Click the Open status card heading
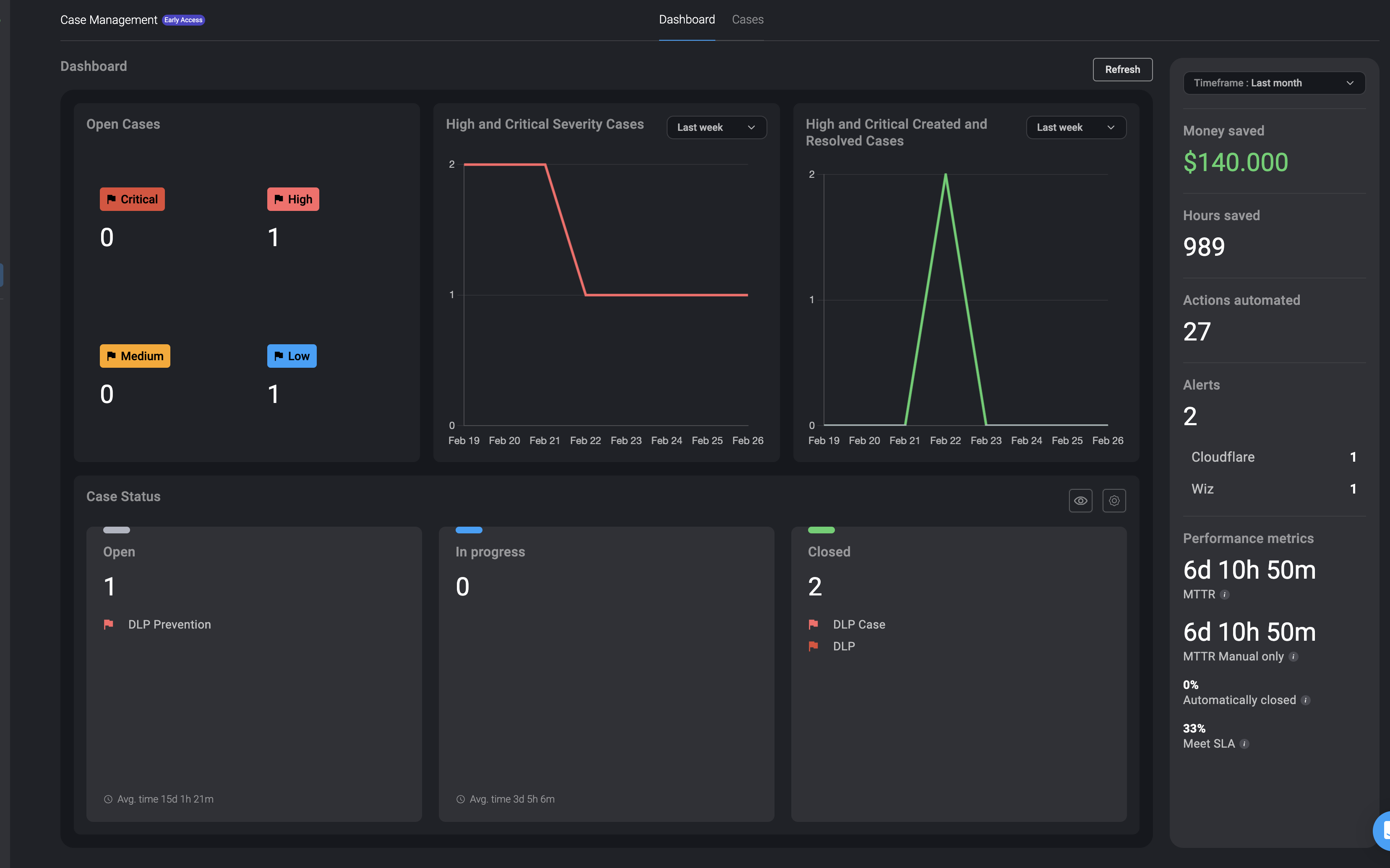 point(119,552)
